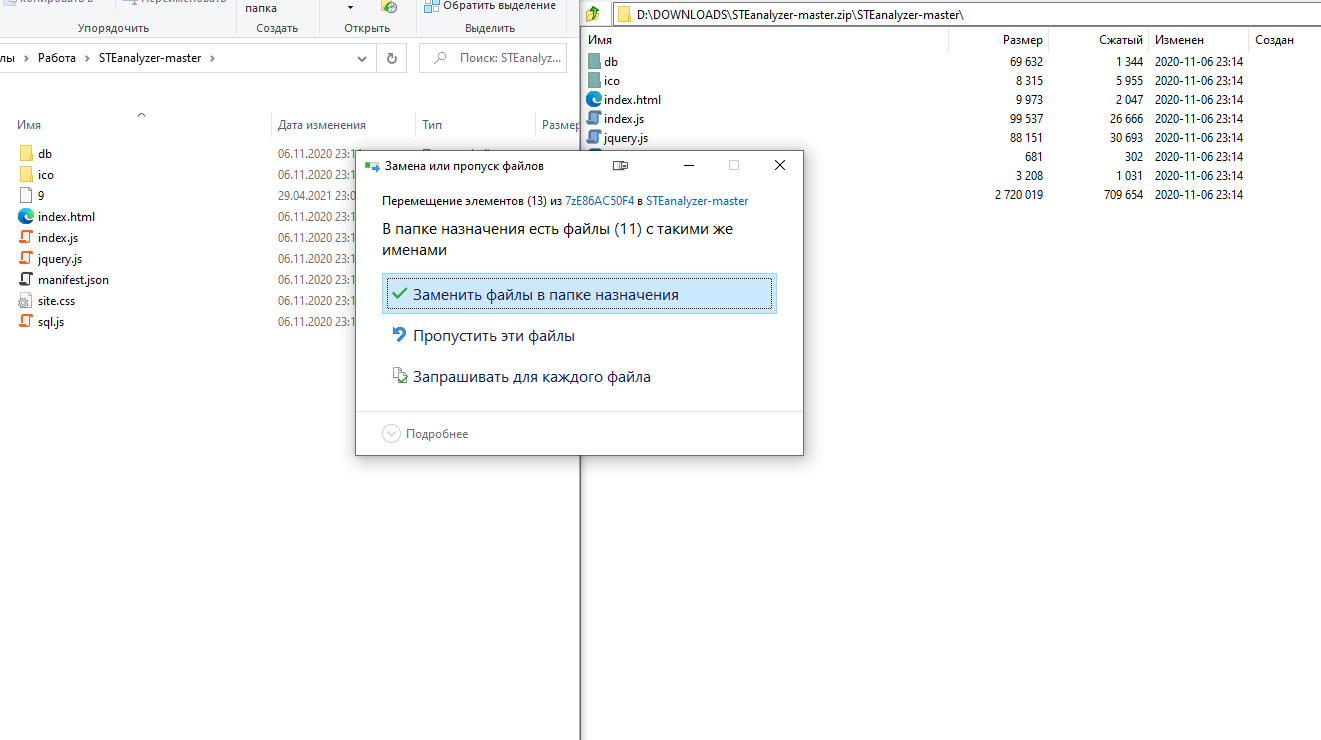Select index.js file icon in 7-Zip list
Image resolution: width=1321 pixels, height=740 pixels.
point(594,119)
